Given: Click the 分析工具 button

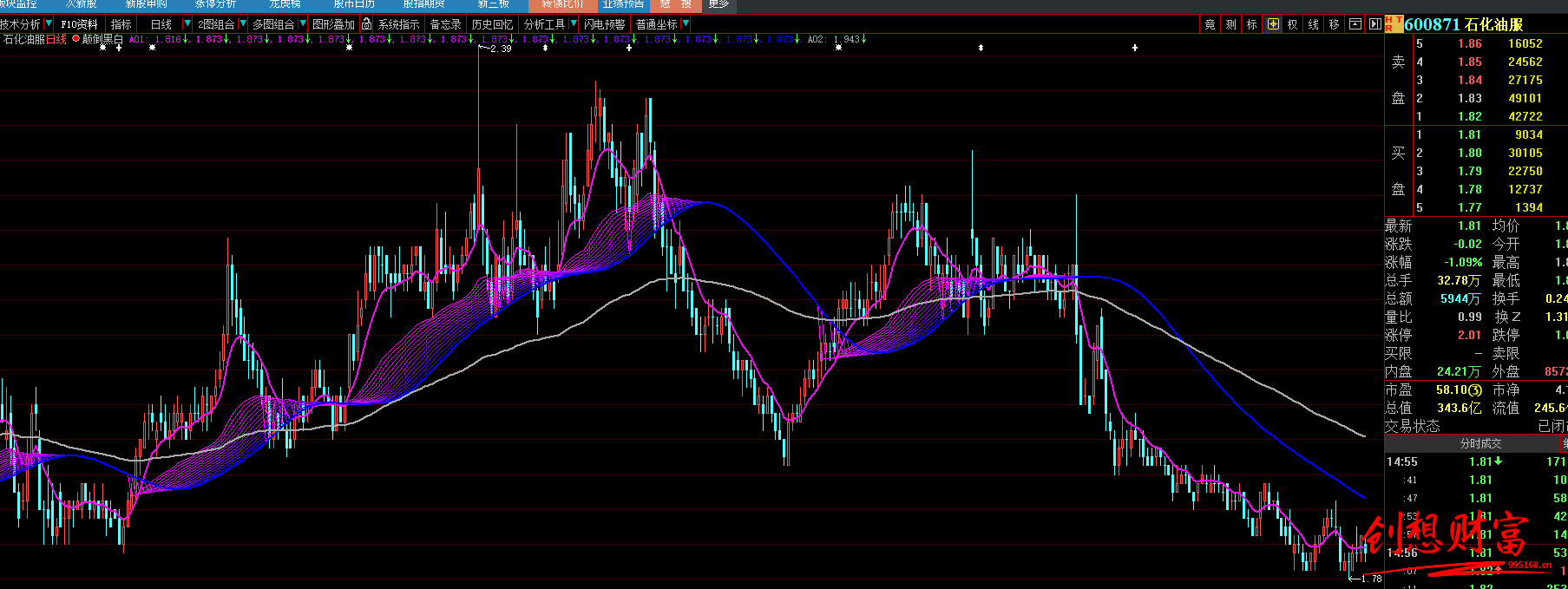Looking at the screenshot, I should tap(544, 24).
